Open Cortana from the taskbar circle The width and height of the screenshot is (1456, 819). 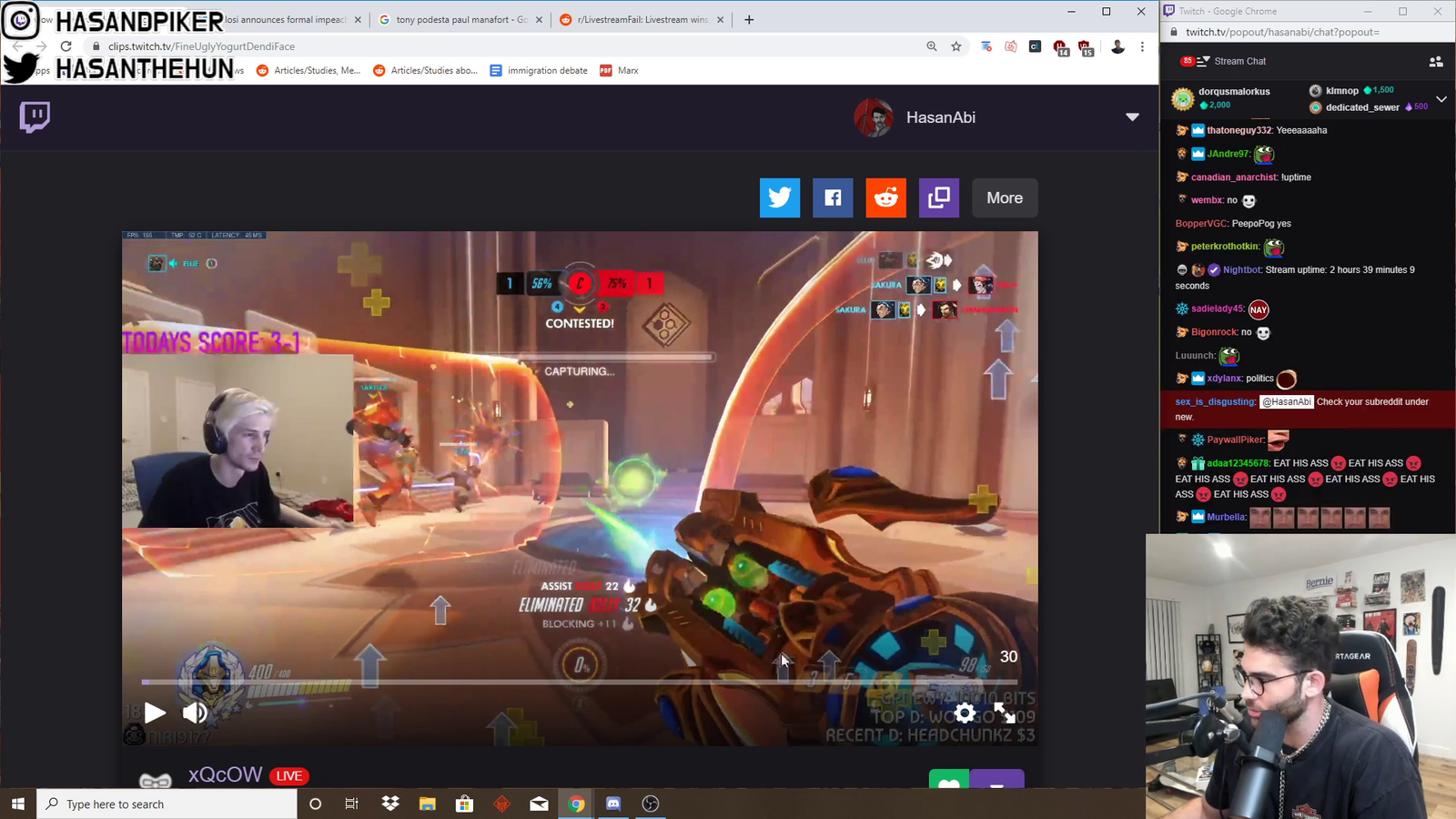[315, 804]
